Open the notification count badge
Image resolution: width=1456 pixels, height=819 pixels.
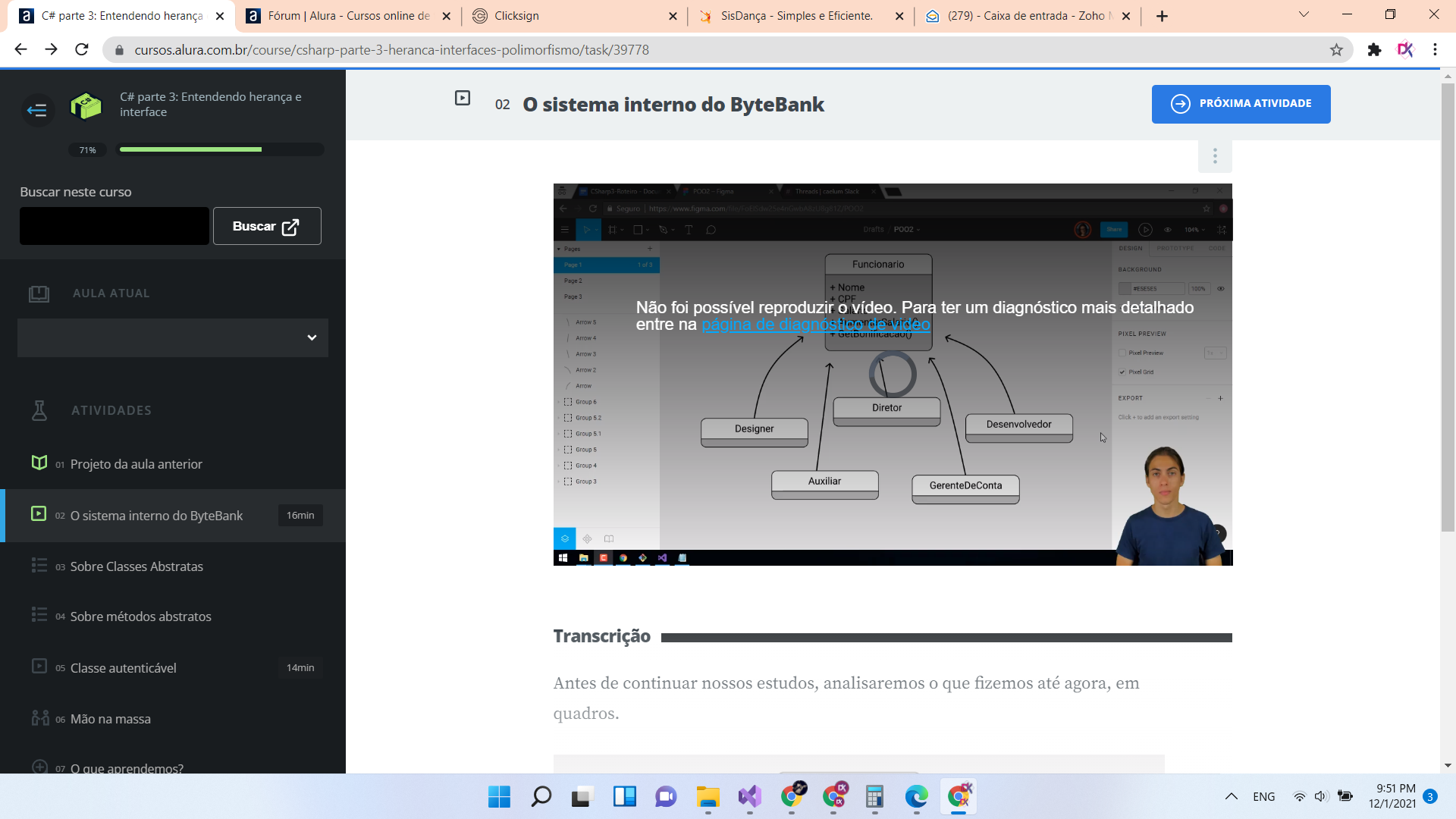tap(1430, 796)
